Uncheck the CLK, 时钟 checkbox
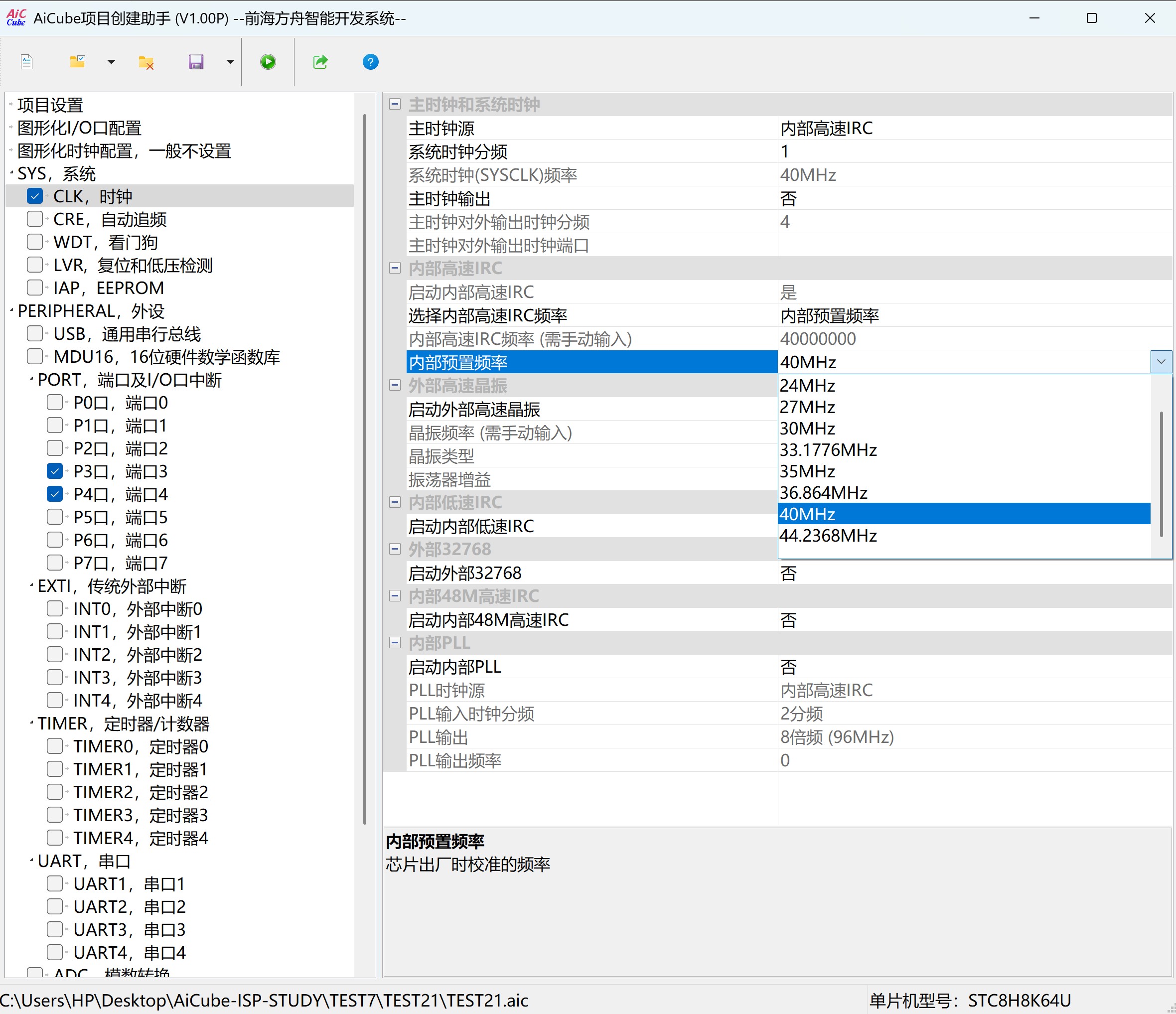The image size is (1176, 1014). point(34,196)
